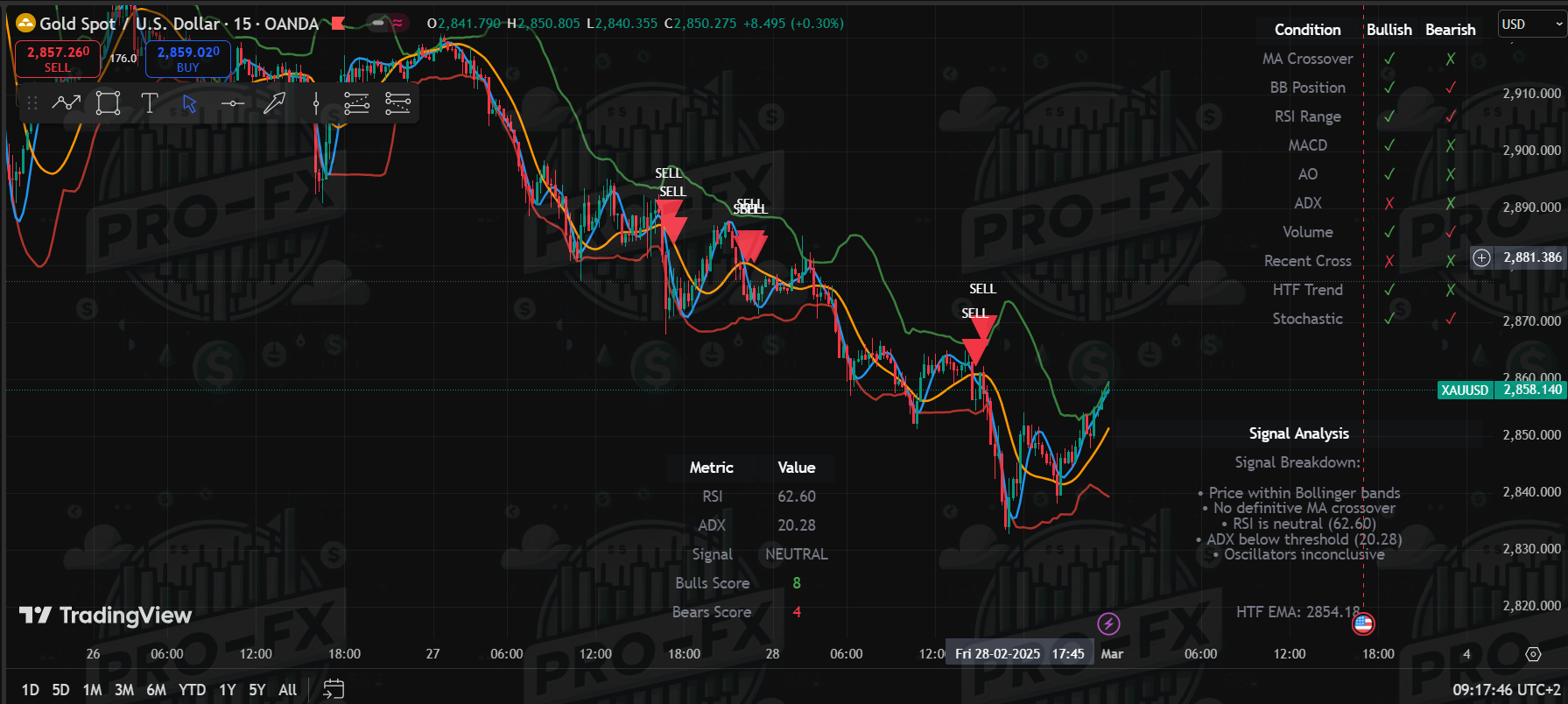Click the Signal NEUTRAL value
Screen dimensions: 1568x704
(796, 554)
